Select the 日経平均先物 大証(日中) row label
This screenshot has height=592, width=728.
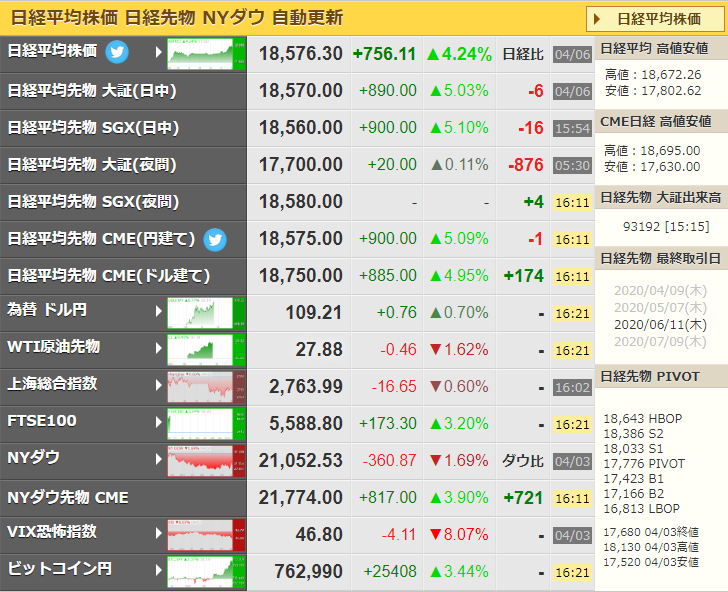pos(92,91)
